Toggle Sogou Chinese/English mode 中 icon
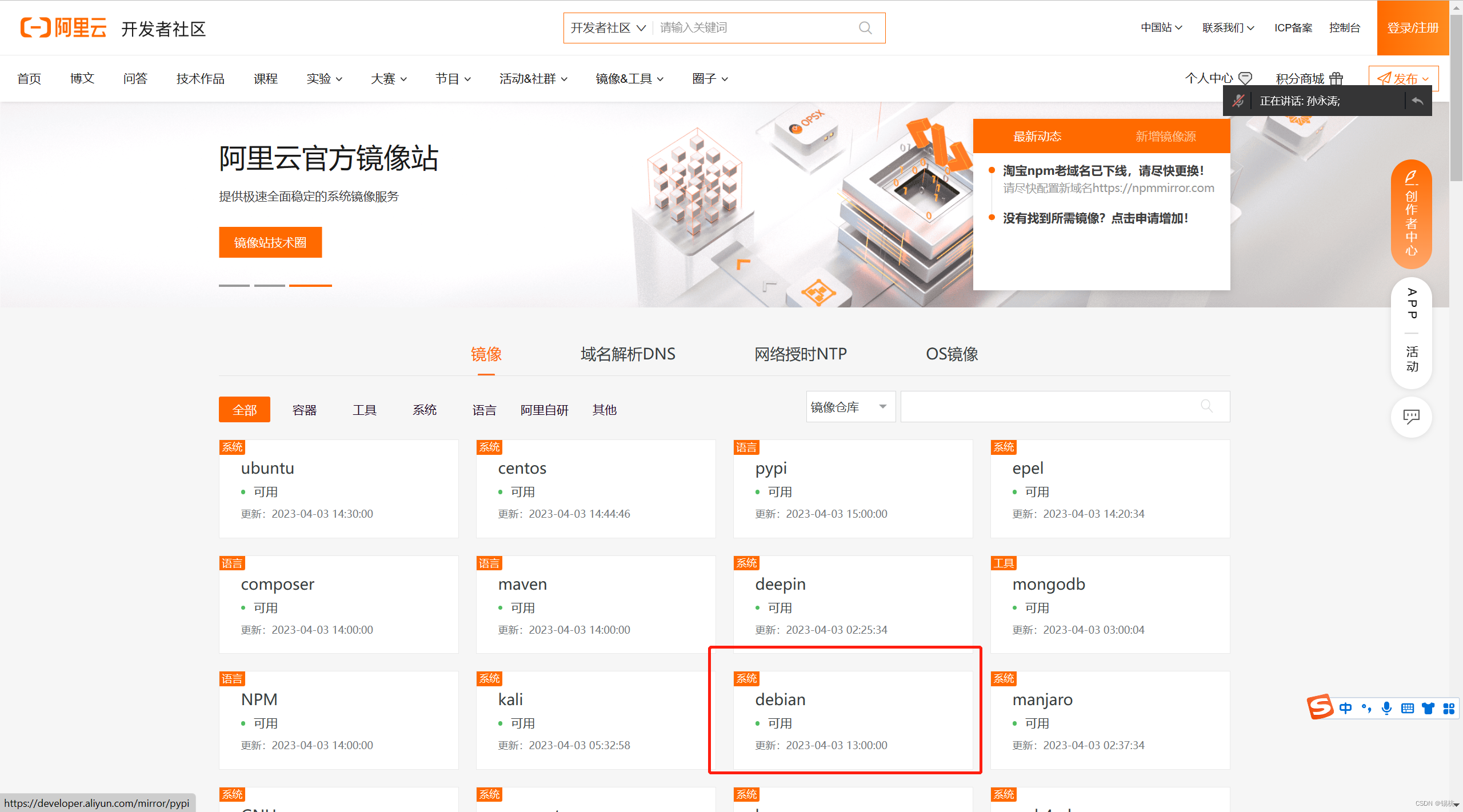Image resolution: width=1463 pixels, height=812 pixels. pyautogui.click(x=1345, y=709)
